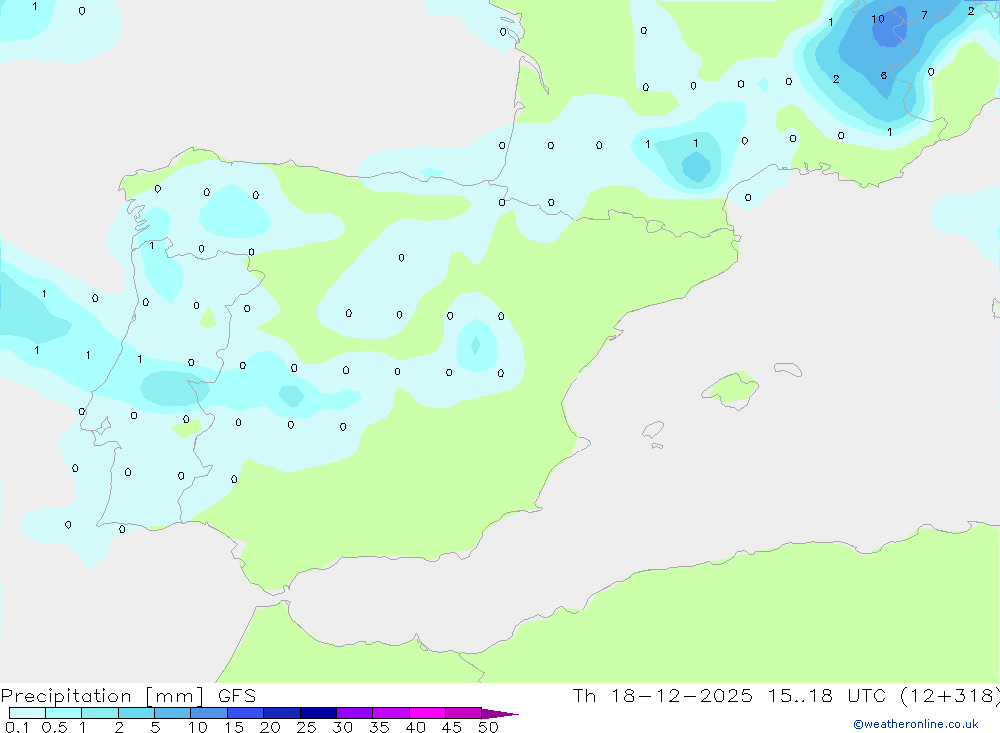
Task: Click the legend label '50'
Action: click(489, 727)
